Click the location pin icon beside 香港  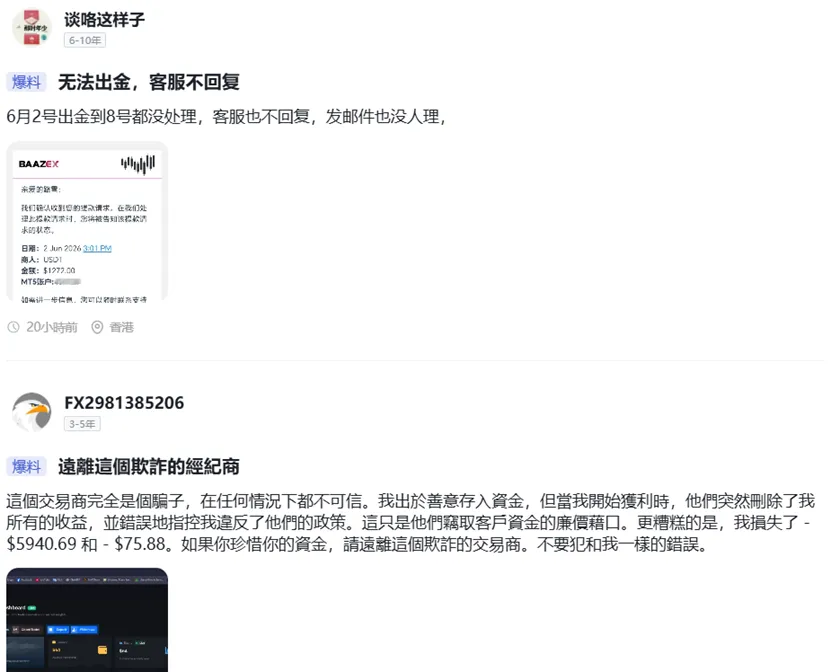pyautogui.click(x=97, y=328)
